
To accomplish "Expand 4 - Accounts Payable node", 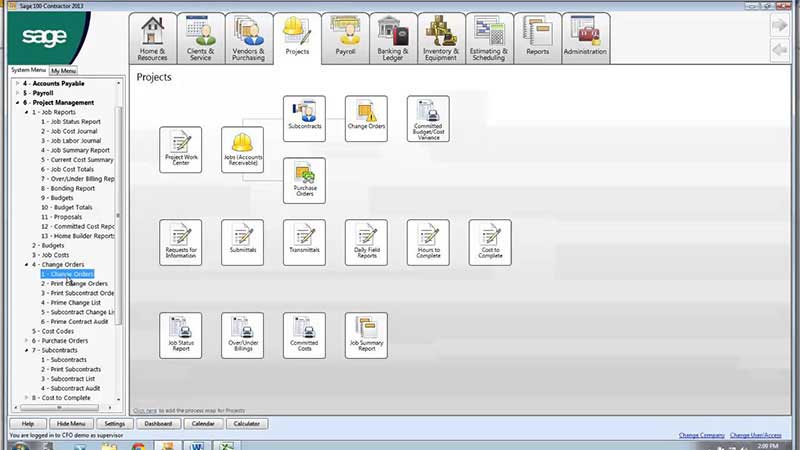I will point(18,83).
